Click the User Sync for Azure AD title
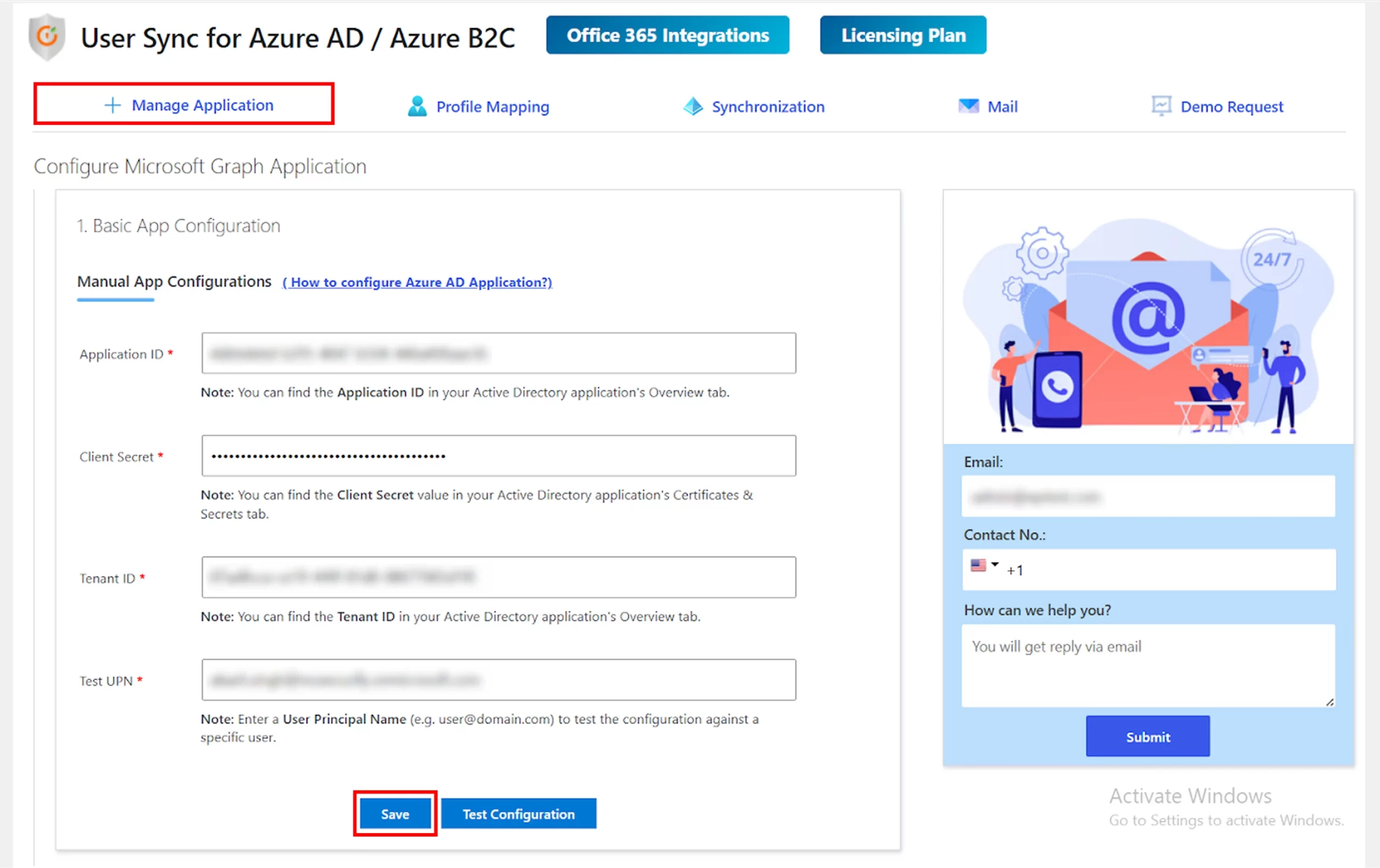This screenshot has height=868, width=1380. coord(298,38)
